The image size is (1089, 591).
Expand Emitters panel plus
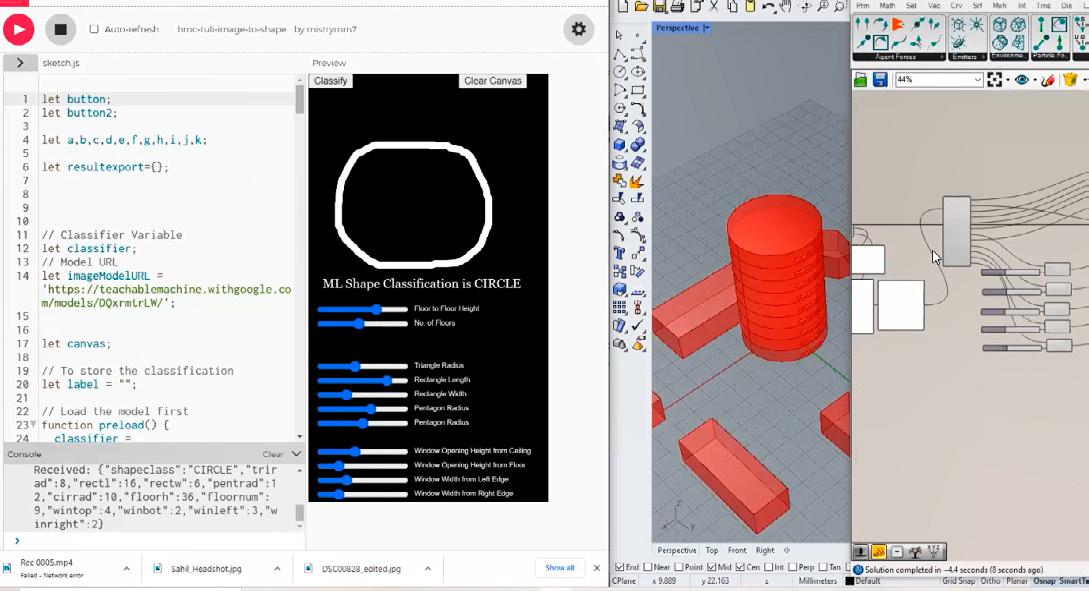tap(984, 57)
